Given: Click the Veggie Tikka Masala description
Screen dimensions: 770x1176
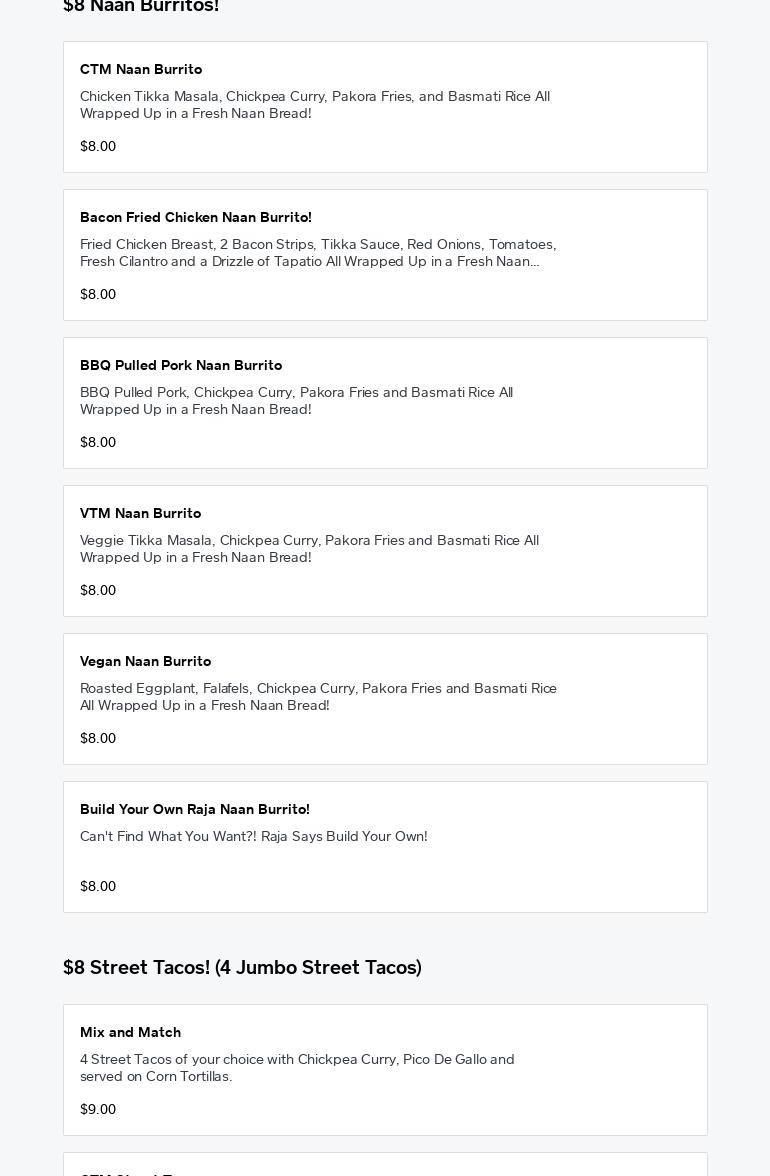Looking at the screenshot, I should click(309, 549).
